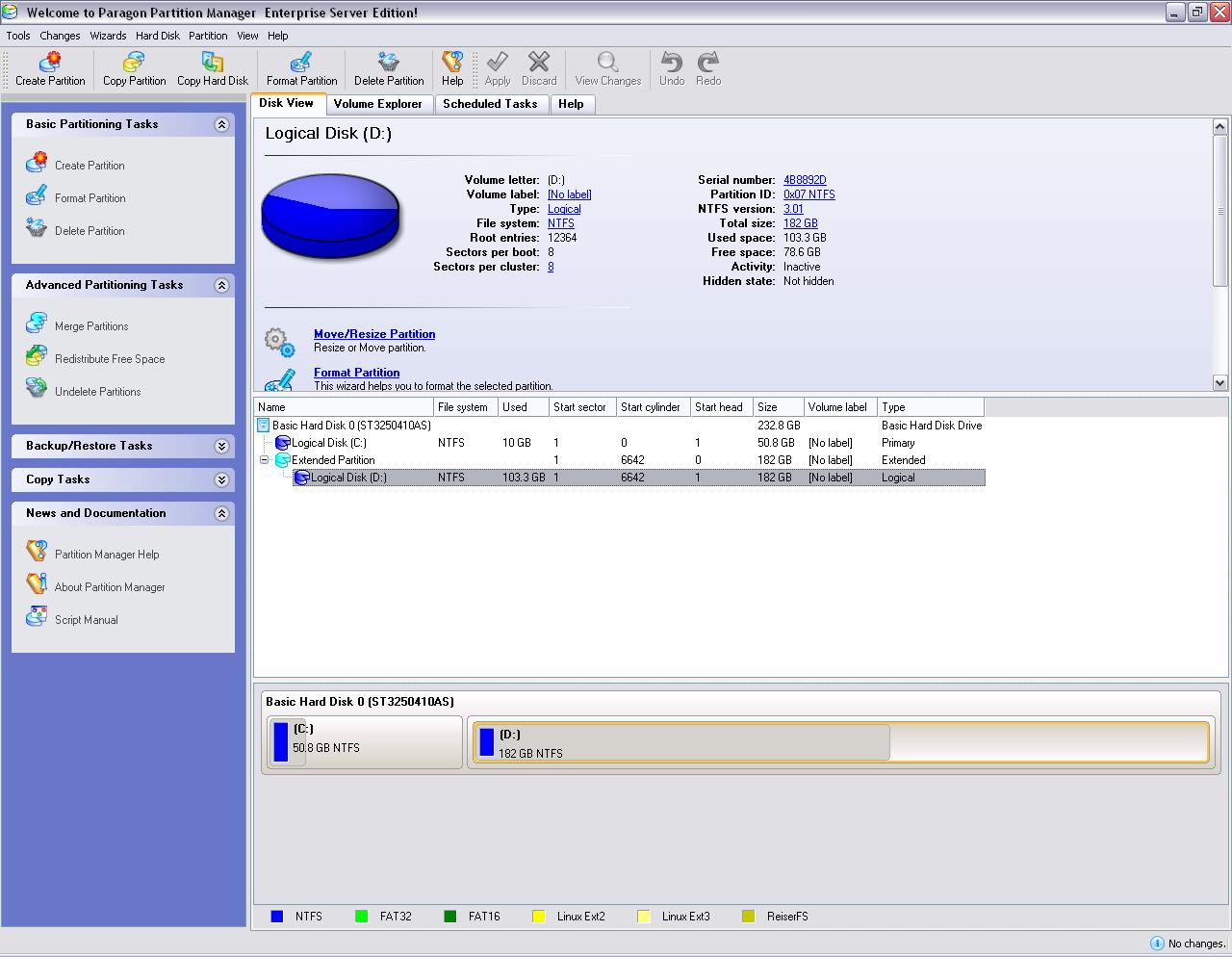Click the blue NTFS legend swatch
The width and height of the screenshot is (1232, 957).
pyautogui.click(x=277, y=917)
